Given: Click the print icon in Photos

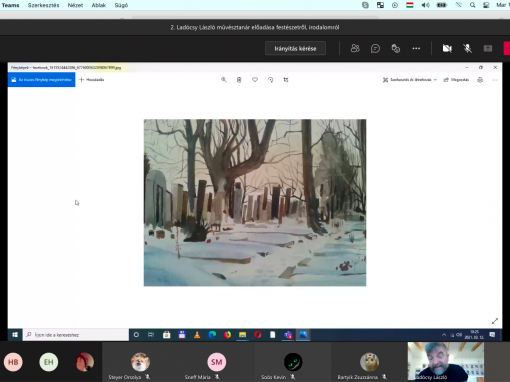Looking at the screenshot, I should pyautogui.click(x=480, y=80).
